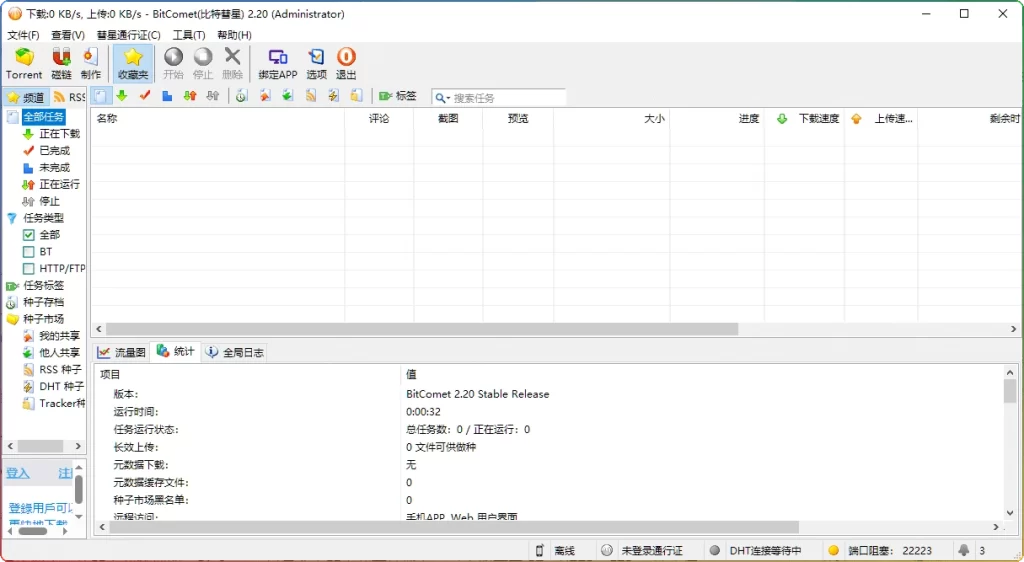1024x562 pixels.
Task: Show Tracker torrents filter icon
Action: [x=356, y=97]
